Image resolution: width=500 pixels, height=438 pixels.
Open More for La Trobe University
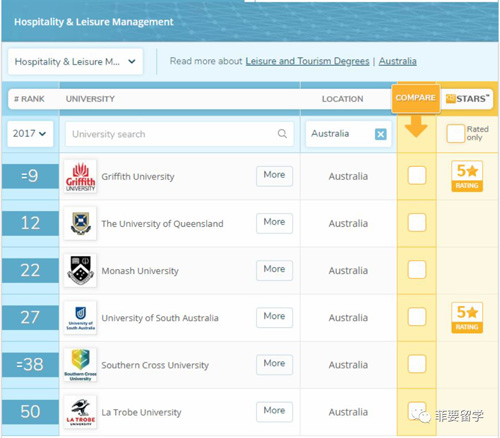[274, 411]
